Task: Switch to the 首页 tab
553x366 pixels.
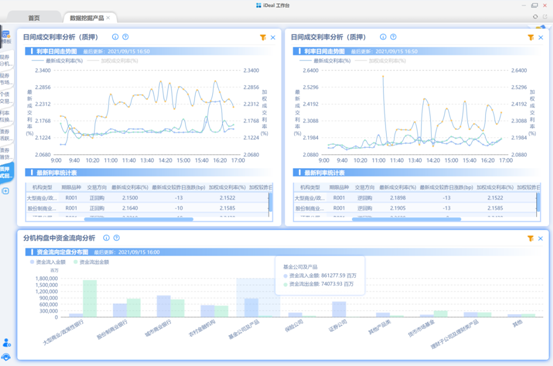Action: (34, 18)
